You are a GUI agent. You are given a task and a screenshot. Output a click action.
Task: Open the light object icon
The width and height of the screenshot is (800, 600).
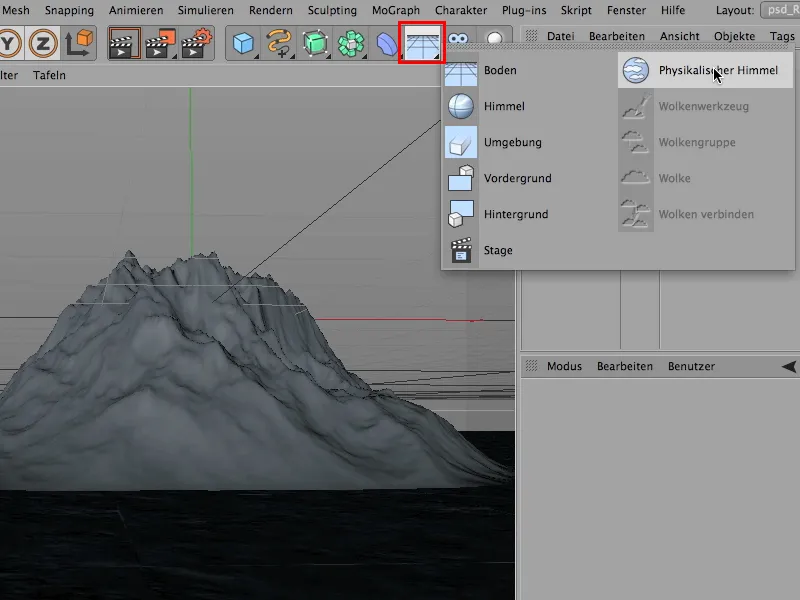pos(494,38)
